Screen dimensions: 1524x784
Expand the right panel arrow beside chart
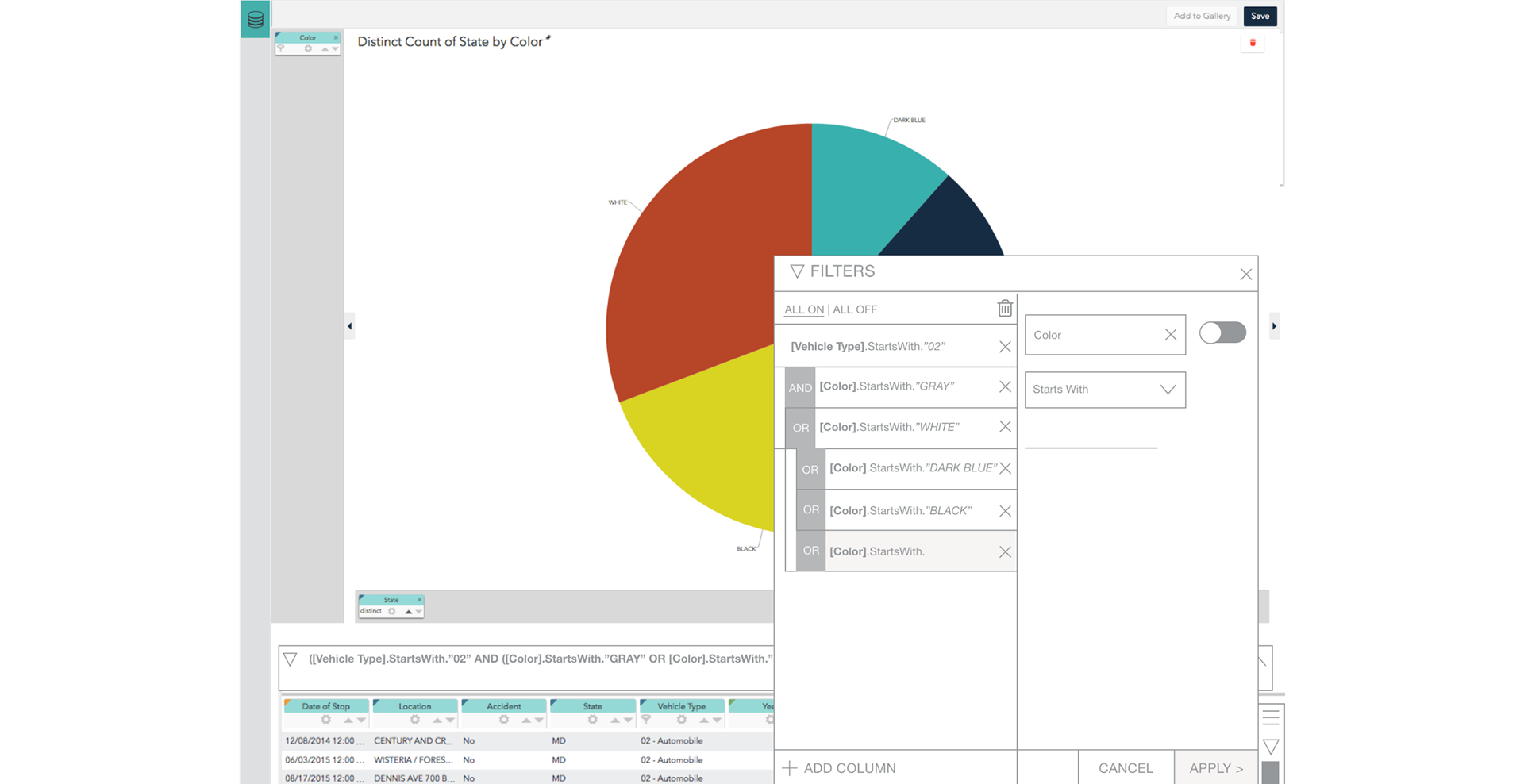click(1274, 326)
